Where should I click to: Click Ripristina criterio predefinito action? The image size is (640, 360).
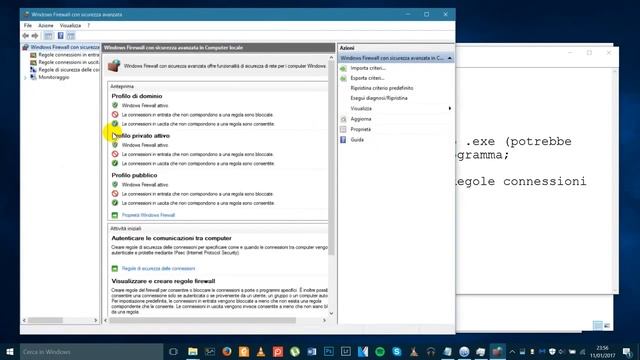pyautogui.click(x=382, y=88)
